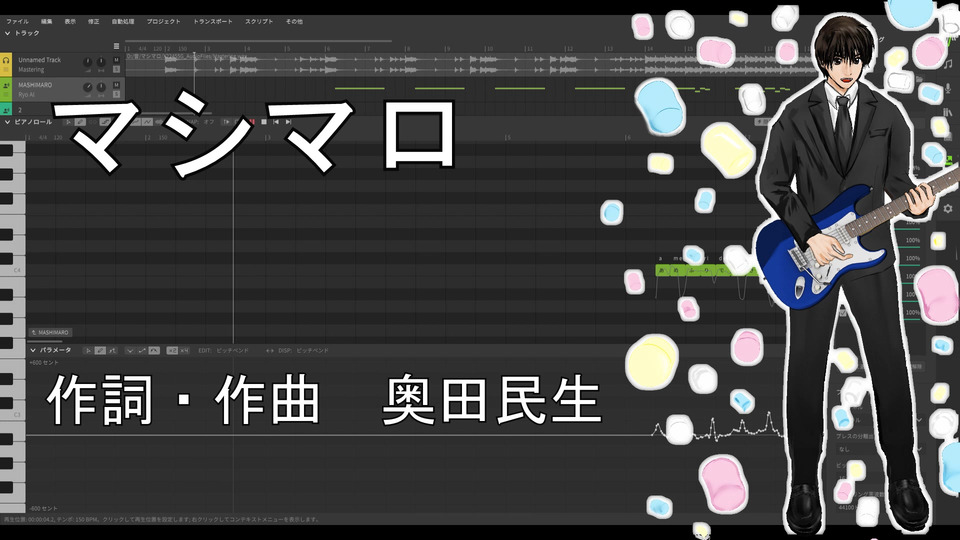Click measure 7 on the arrangement ruler
960x540 pixels.
(x=367, y=48)
